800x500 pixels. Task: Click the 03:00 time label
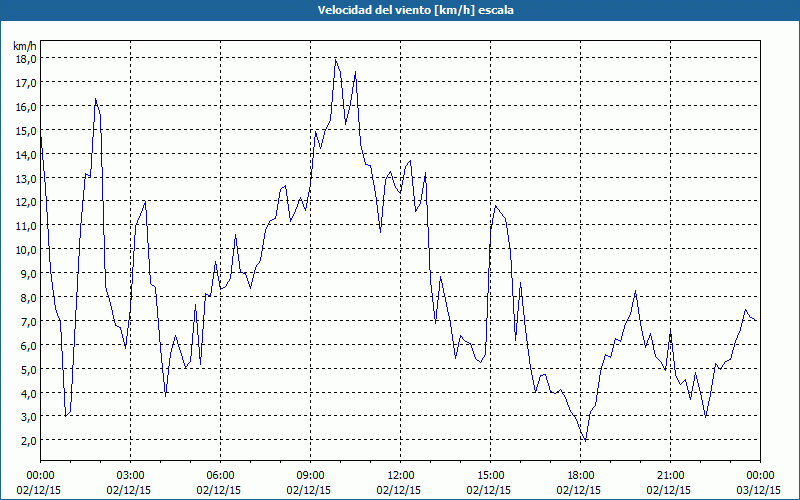[130, 476]
